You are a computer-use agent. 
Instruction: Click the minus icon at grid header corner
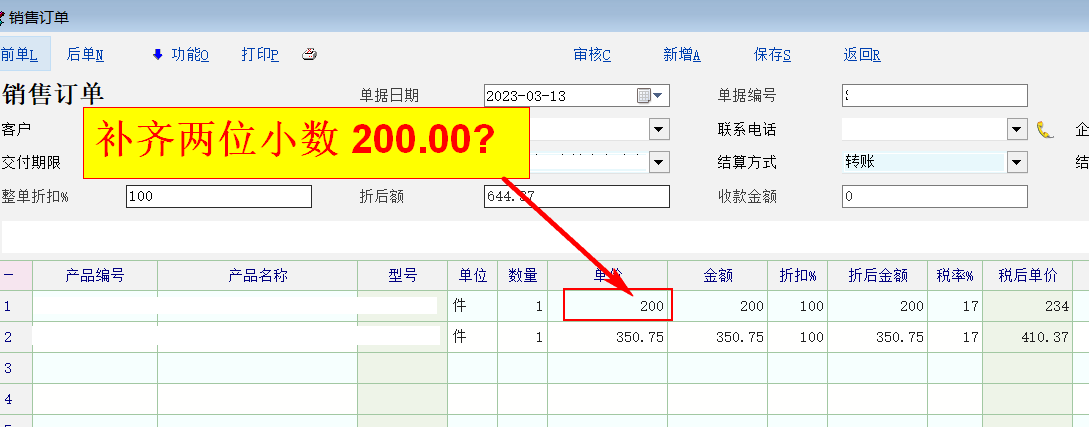[9, 275]
